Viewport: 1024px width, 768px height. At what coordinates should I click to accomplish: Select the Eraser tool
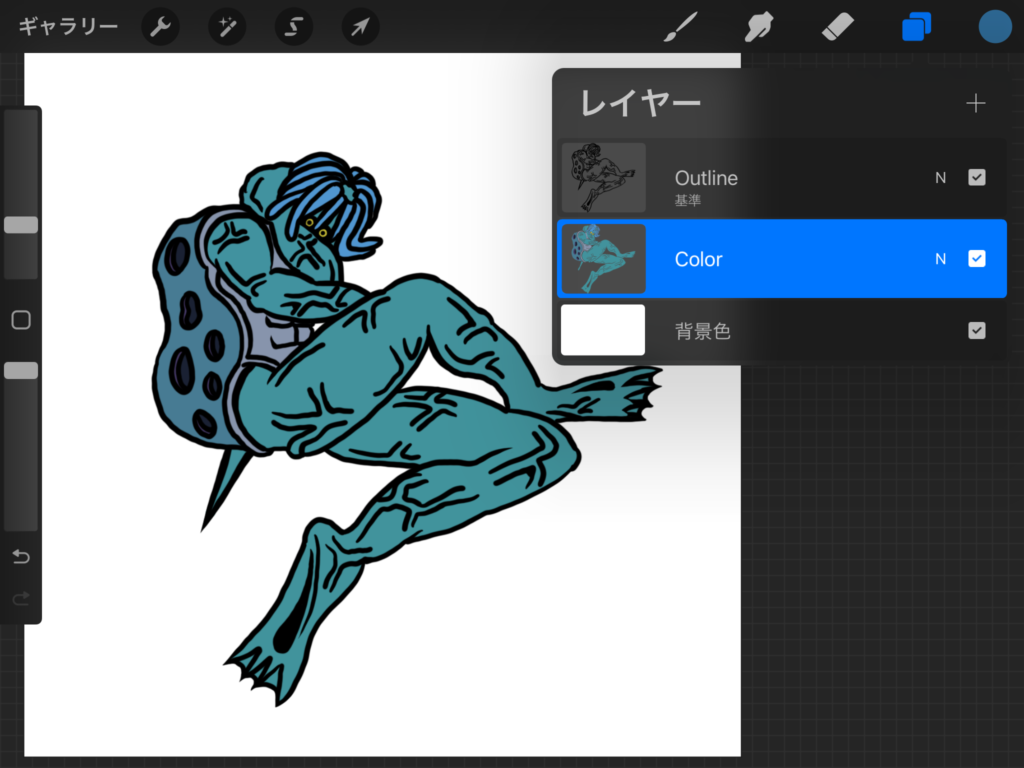pos(837,27)
